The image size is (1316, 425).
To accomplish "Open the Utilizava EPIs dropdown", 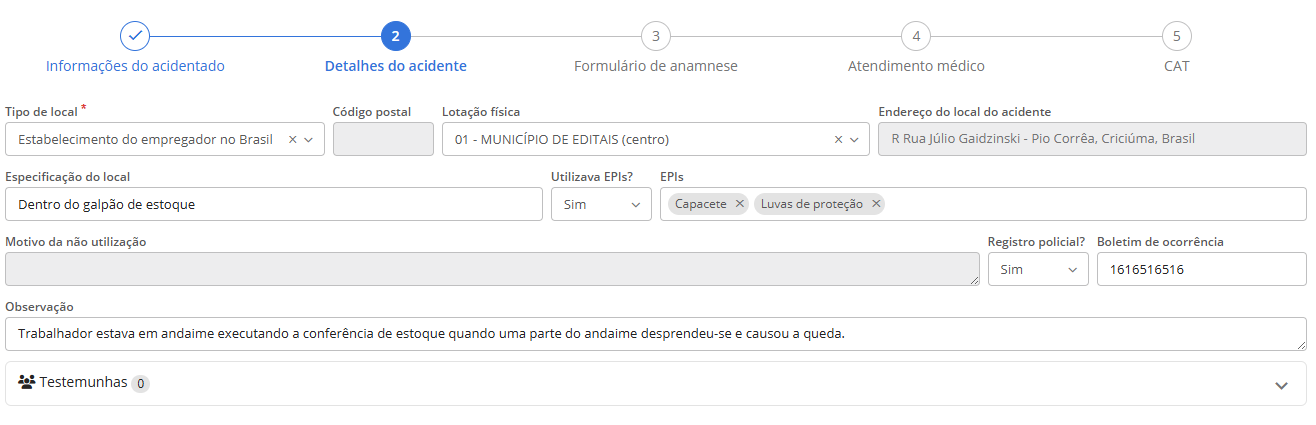I will 601,204.
